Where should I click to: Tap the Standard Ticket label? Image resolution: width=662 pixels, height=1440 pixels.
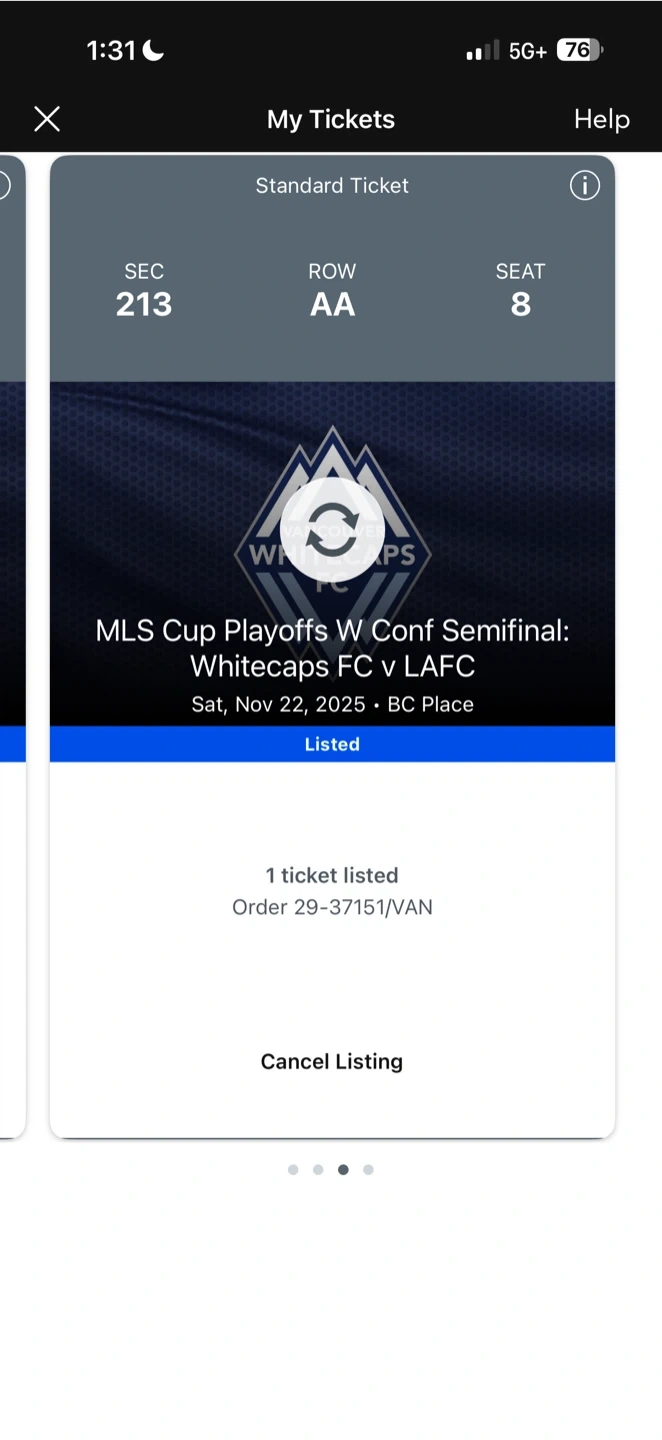(332, 185)
